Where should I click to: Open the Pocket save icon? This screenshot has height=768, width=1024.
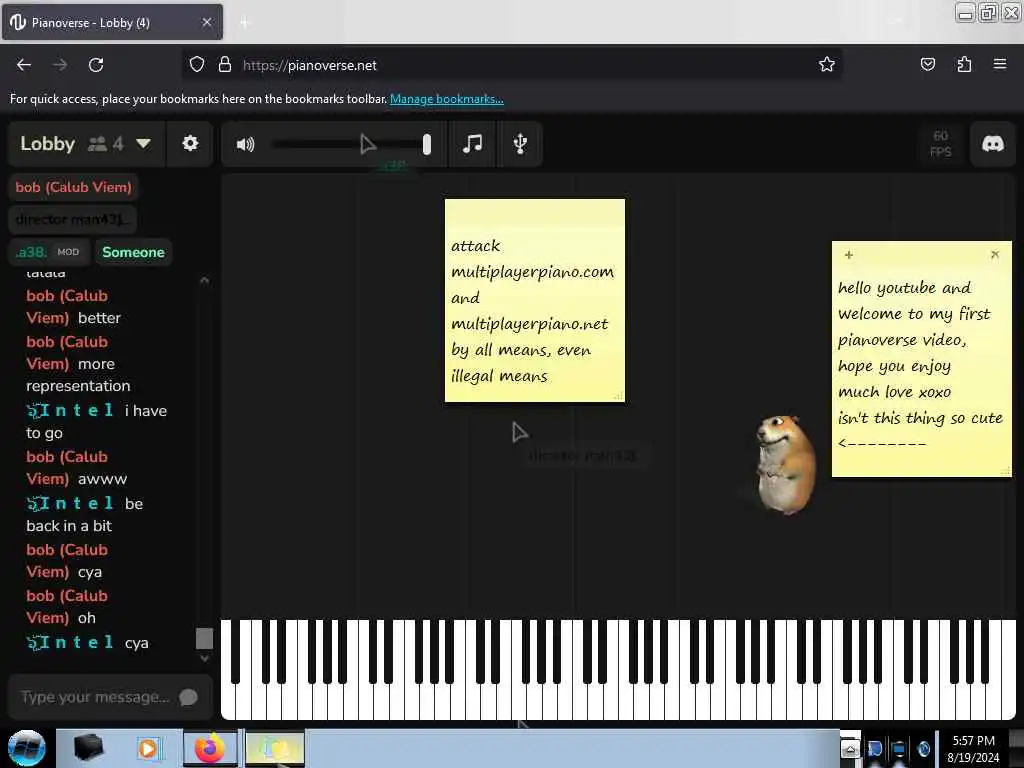click(927, 64)
